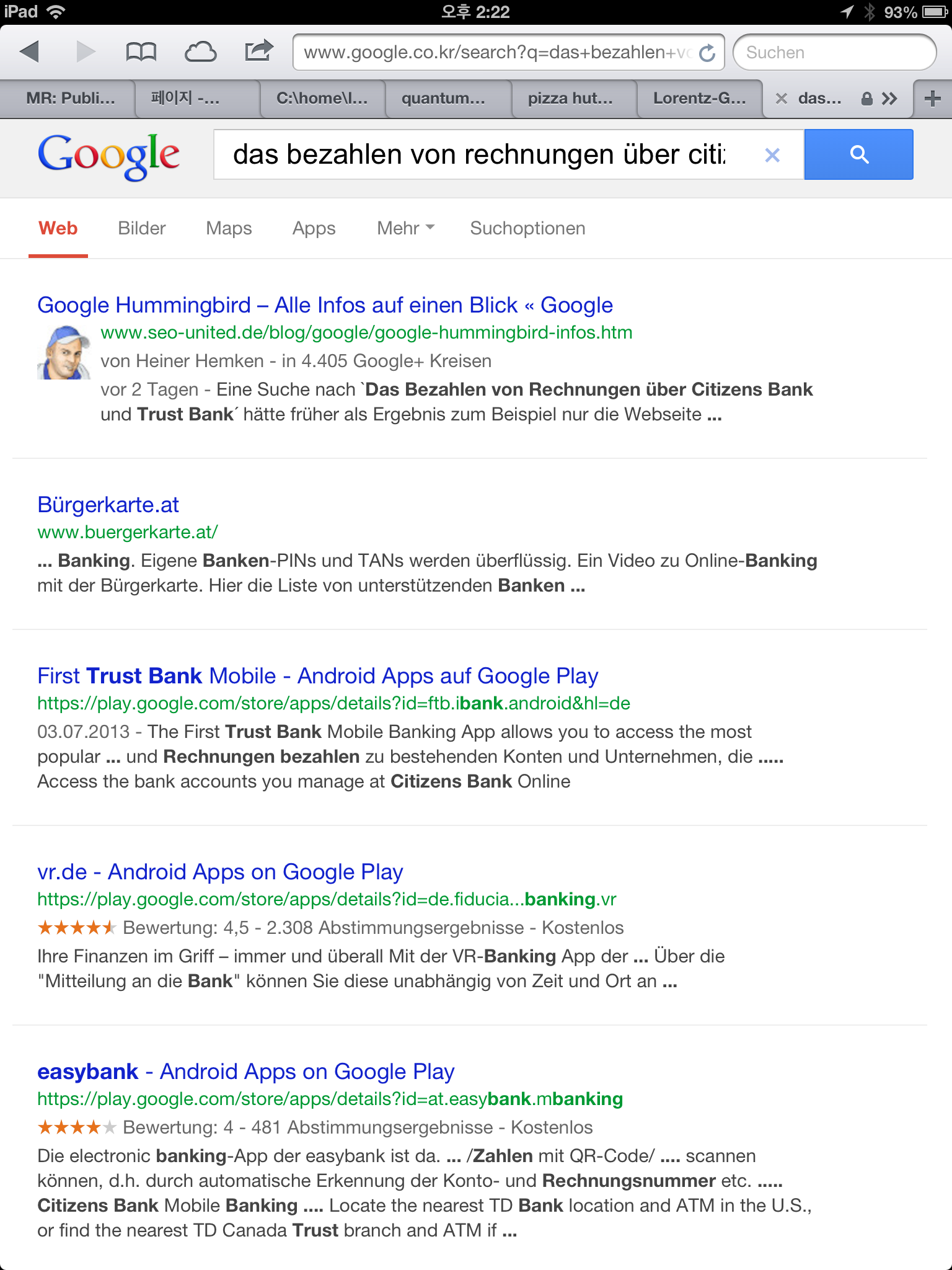The width and height of the screenshot is (952, 1270).
Task: Show more tabs with double chevron
Action: pyautogui.click(x=889, y=99)
